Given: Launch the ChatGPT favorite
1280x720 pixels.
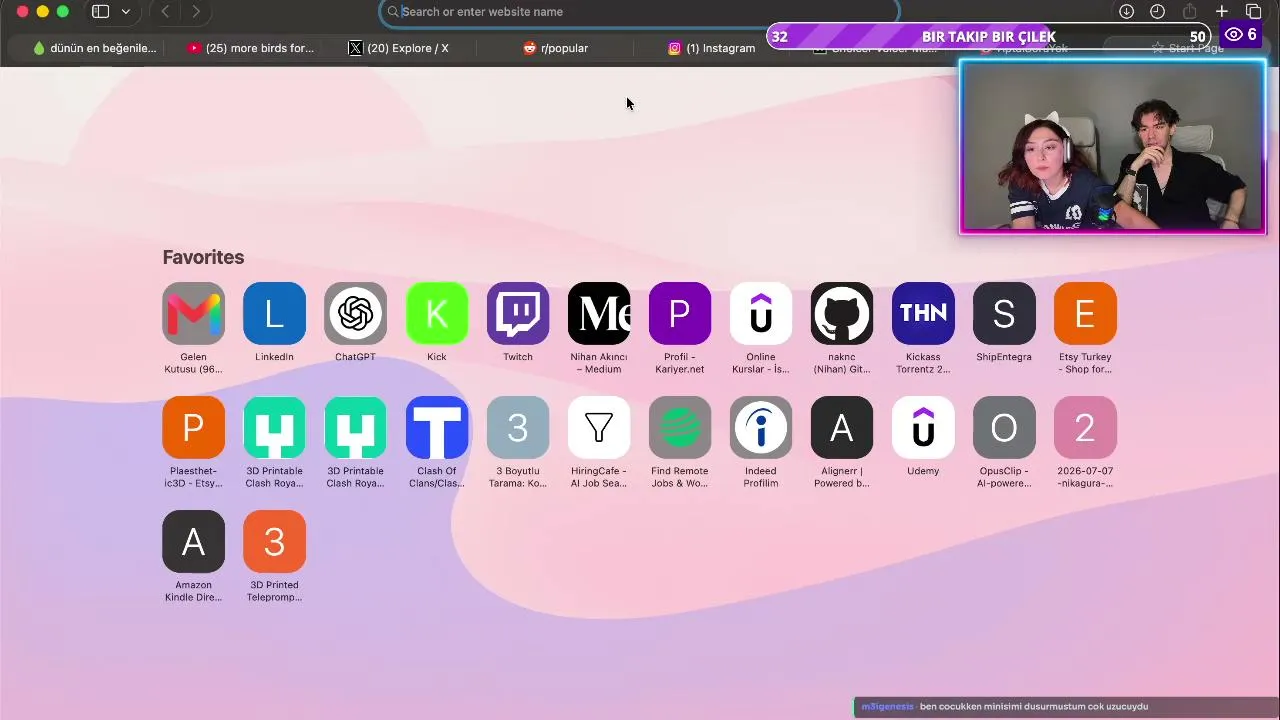Looking at the screenshot, I should pyautogui.click(x=355, y=314).
